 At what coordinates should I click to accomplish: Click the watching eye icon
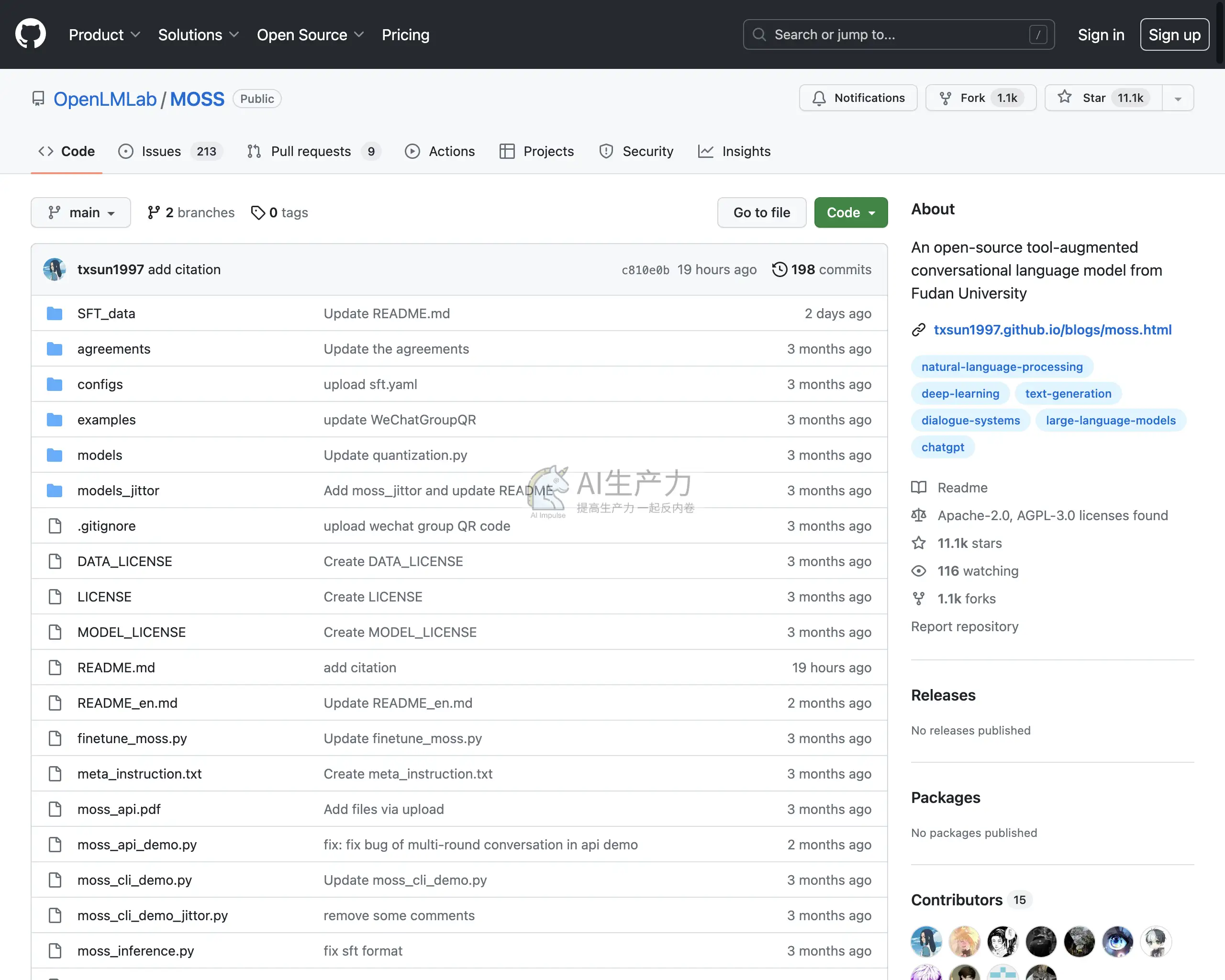click(x=919, y=571)
